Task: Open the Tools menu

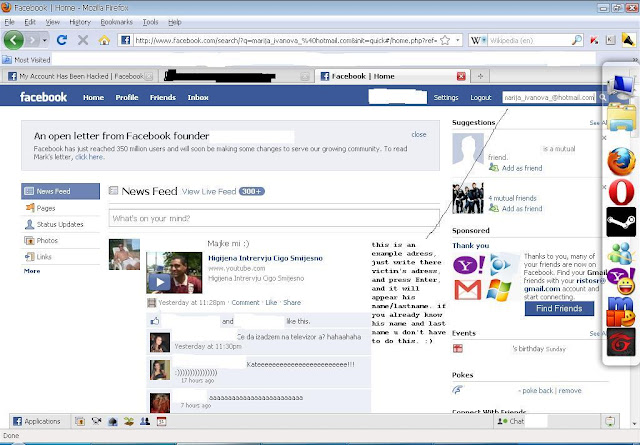Action: pyautogui.click(x=150, y=22)
